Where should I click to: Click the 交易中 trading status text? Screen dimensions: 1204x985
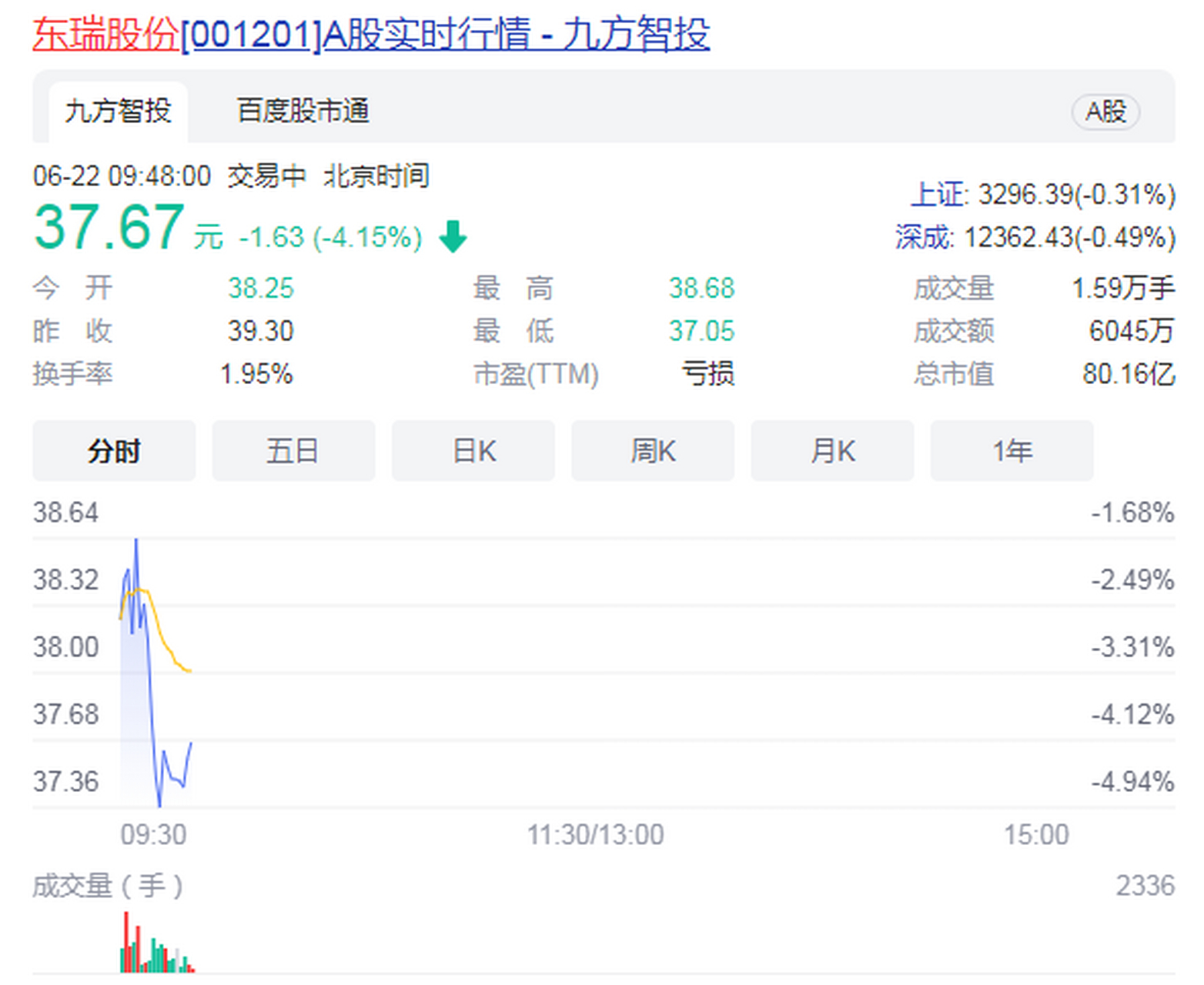point(265,176)
